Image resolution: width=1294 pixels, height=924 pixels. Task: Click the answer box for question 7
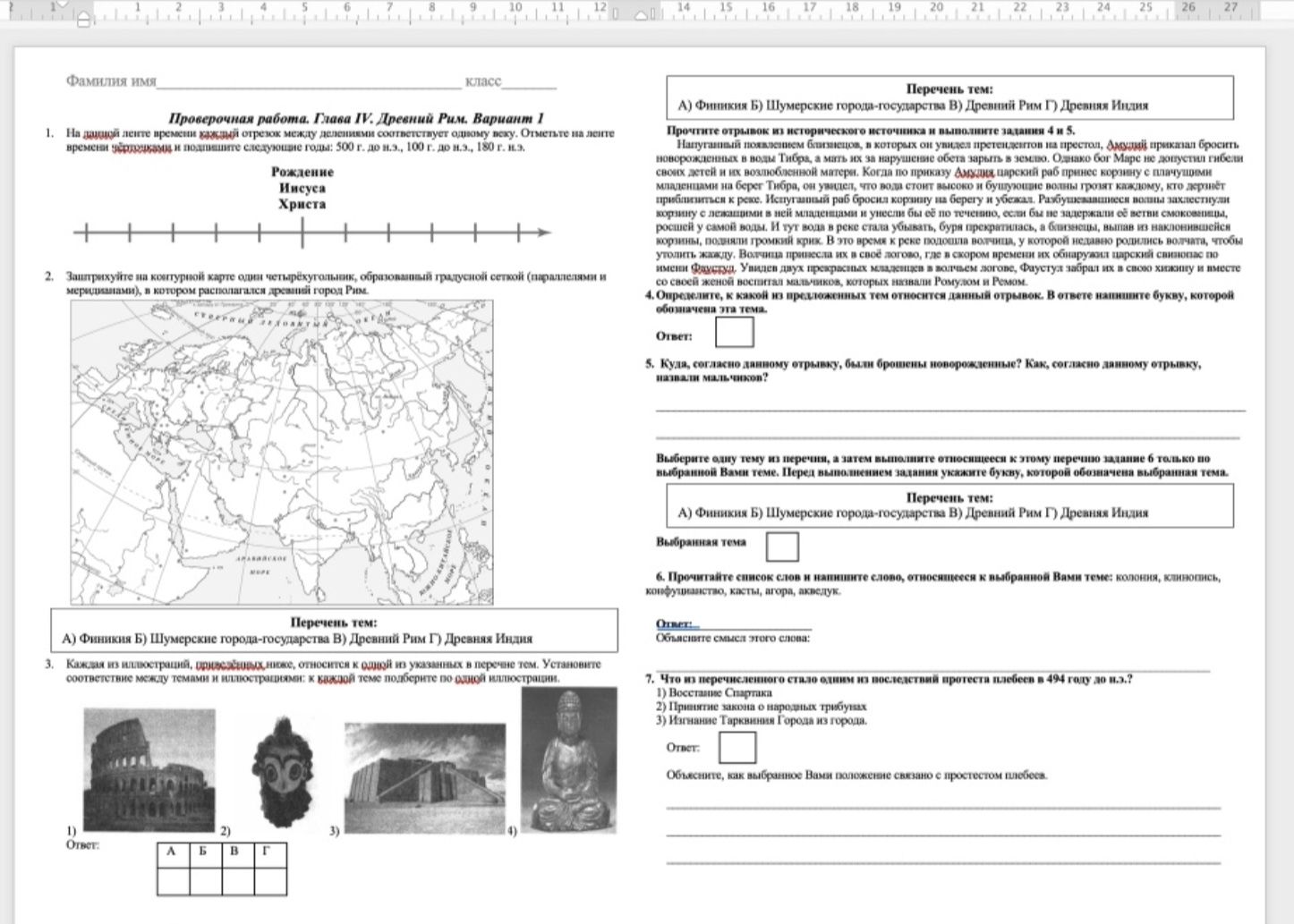click(x=737, y=748)
